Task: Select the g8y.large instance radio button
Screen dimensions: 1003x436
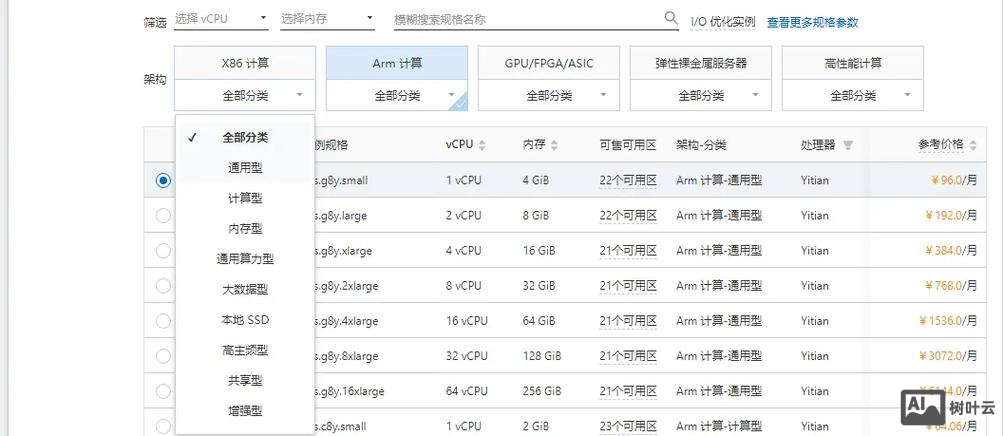Action: [x=163, y=215]
